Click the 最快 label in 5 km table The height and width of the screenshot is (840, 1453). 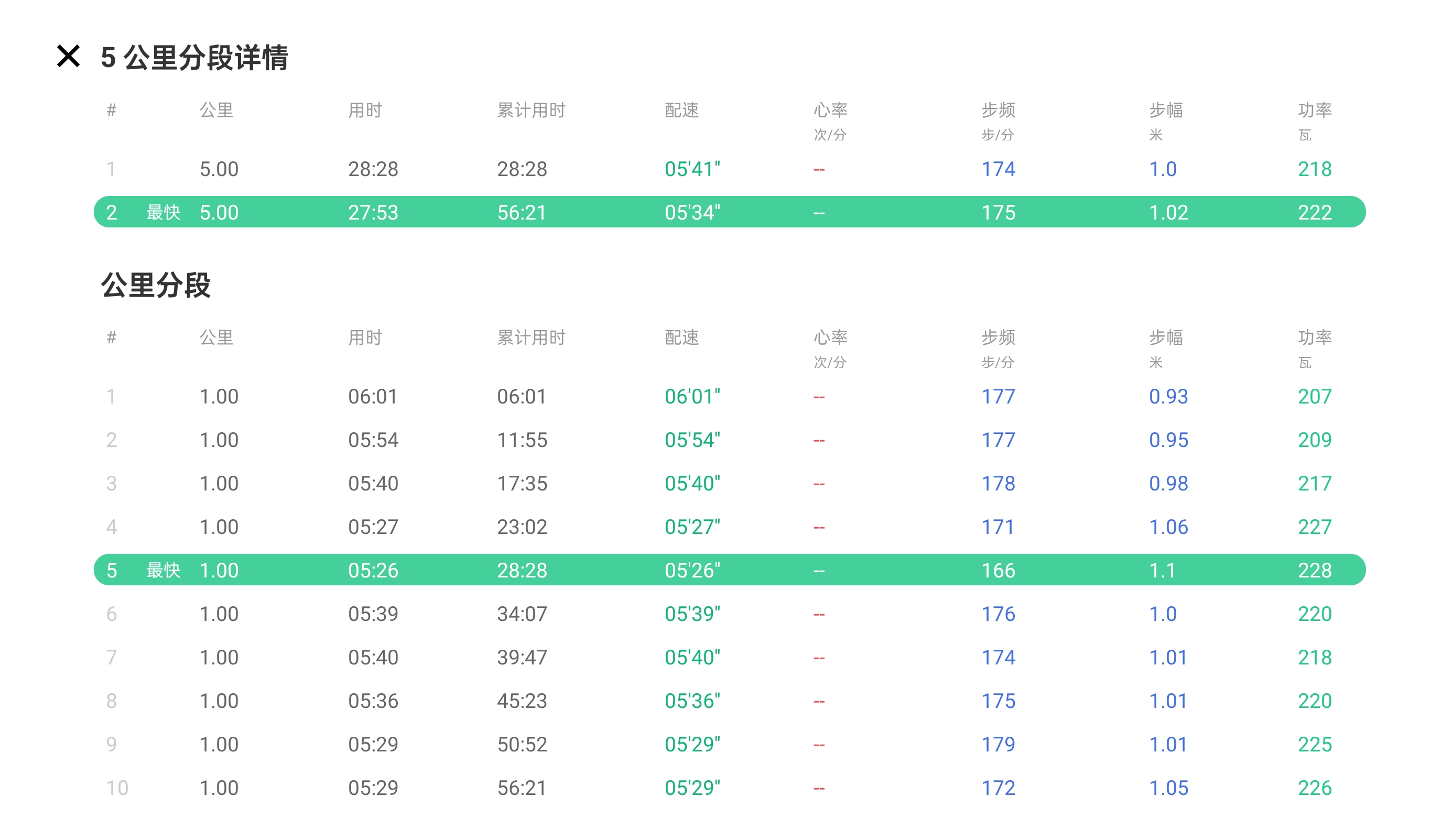click(163, 212)
